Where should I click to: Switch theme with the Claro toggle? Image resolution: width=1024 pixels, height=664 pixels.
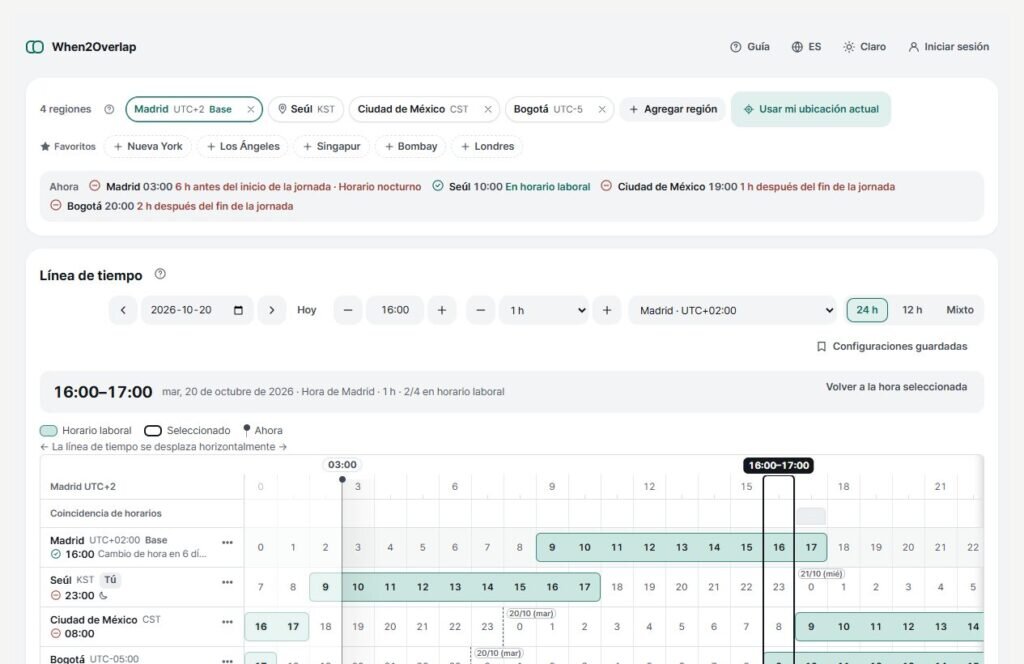click(865, 47)
